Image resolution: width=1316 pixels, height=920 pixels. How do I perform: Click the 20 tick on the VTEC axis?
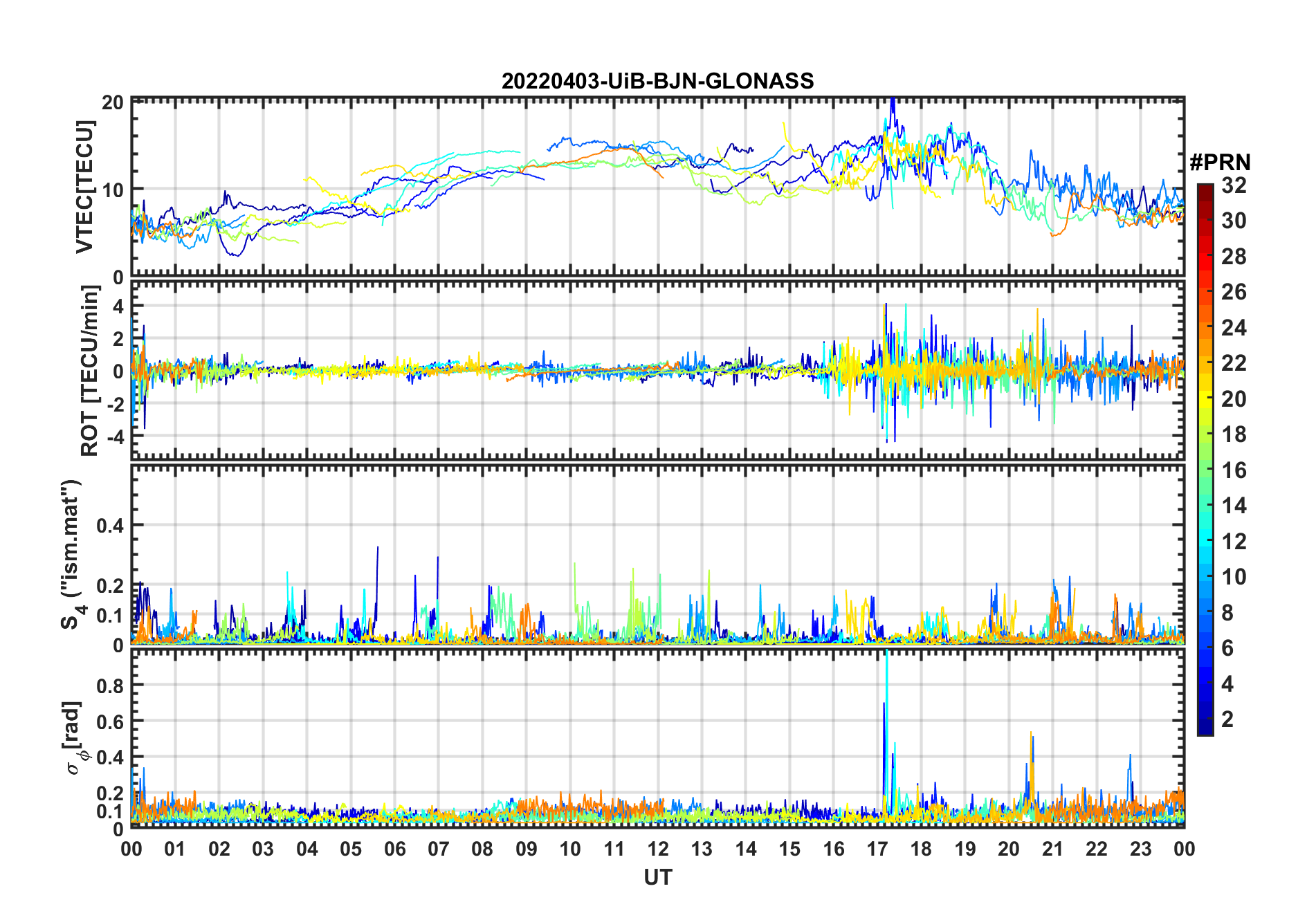pyautogui.click(x=113, y=103)
